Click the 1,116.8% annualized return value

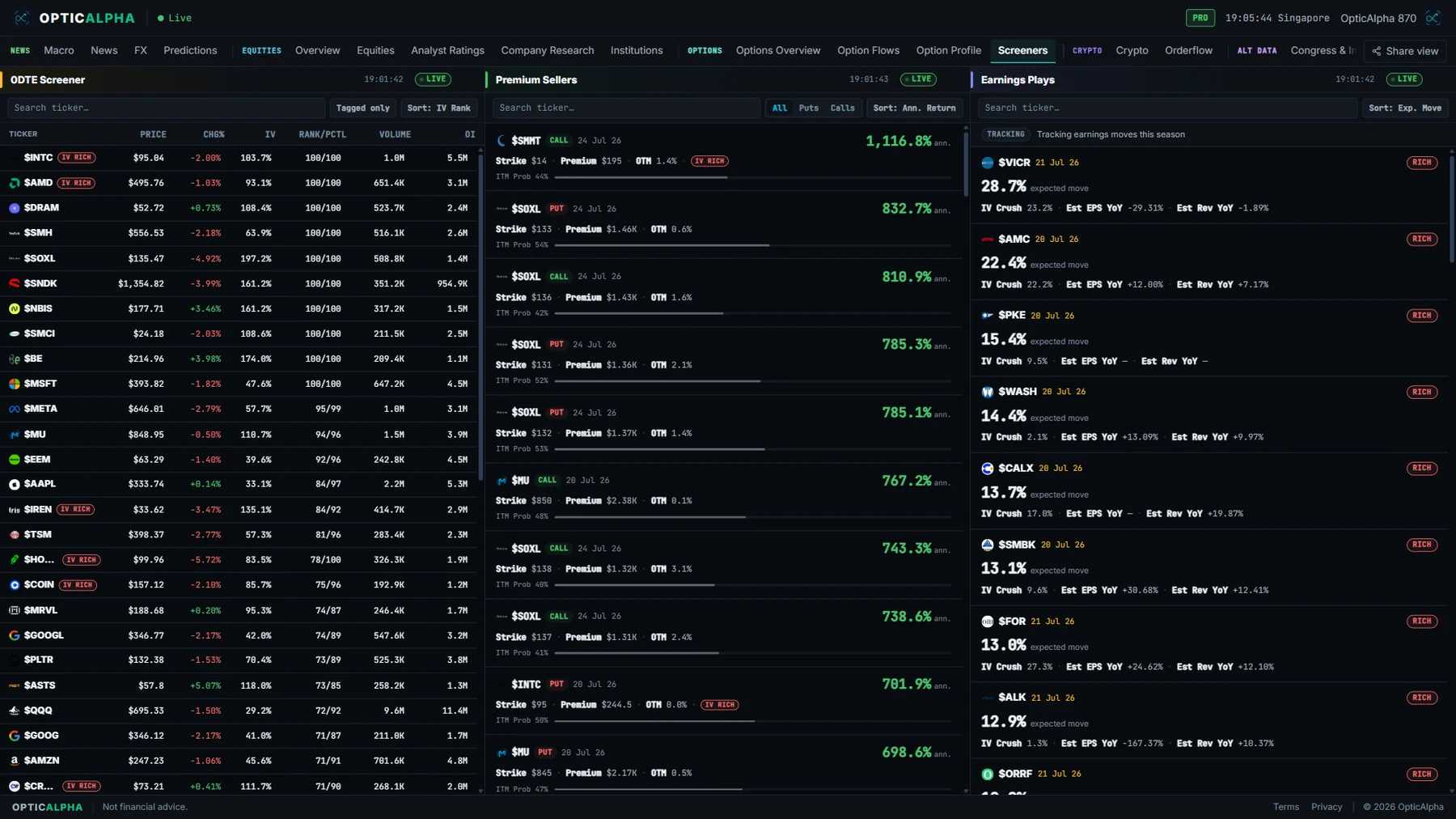point(899,141)
